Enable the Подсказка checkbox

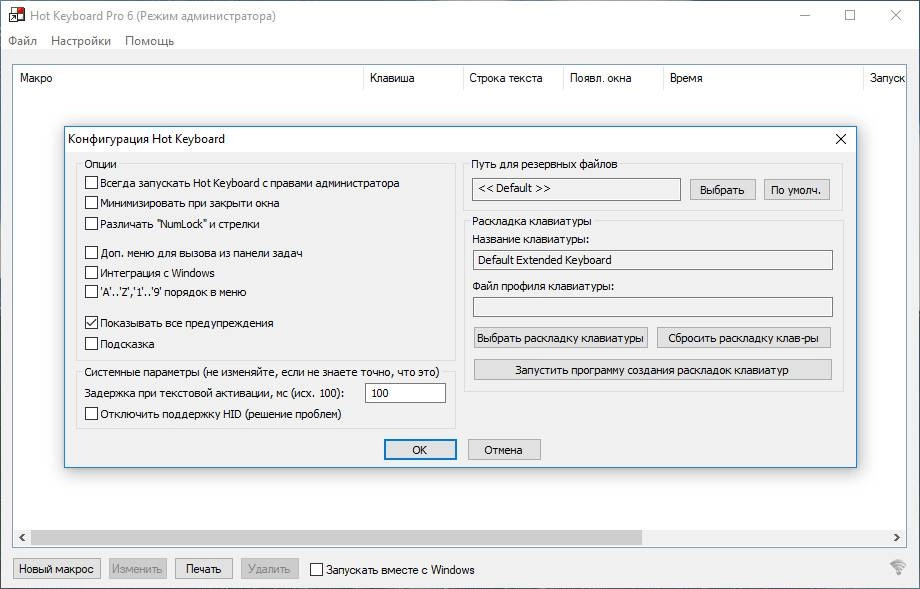(x=91, y=344)
